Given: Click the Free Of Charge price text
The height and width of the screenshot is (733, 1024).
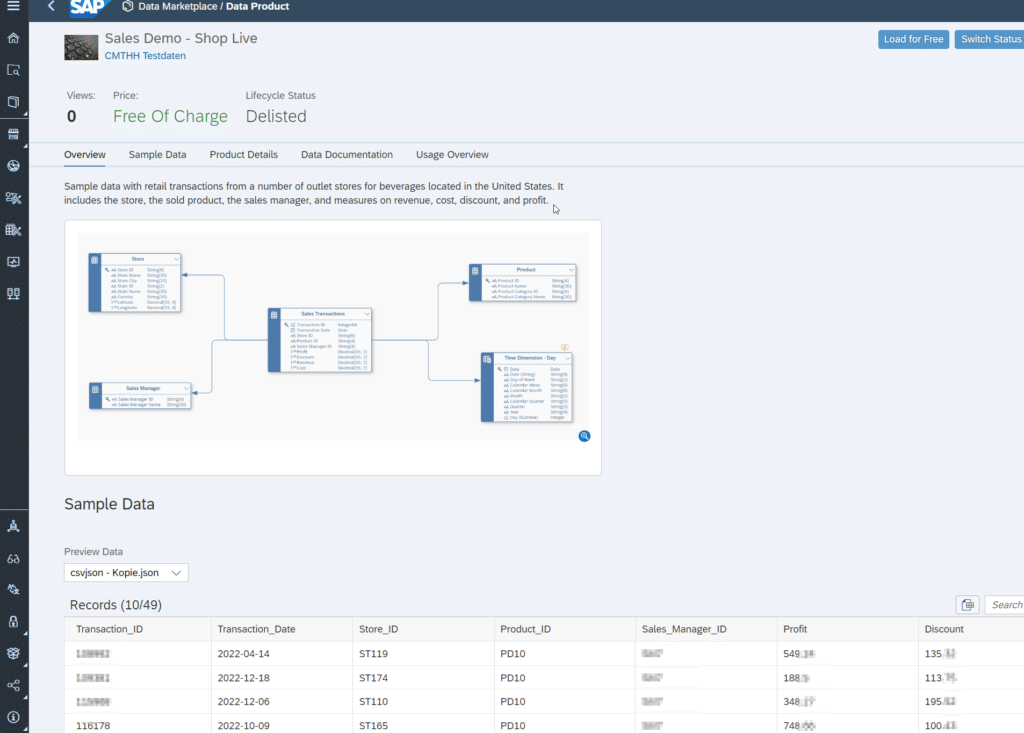Looking at the screenshot, I should [x=170, y=116].
